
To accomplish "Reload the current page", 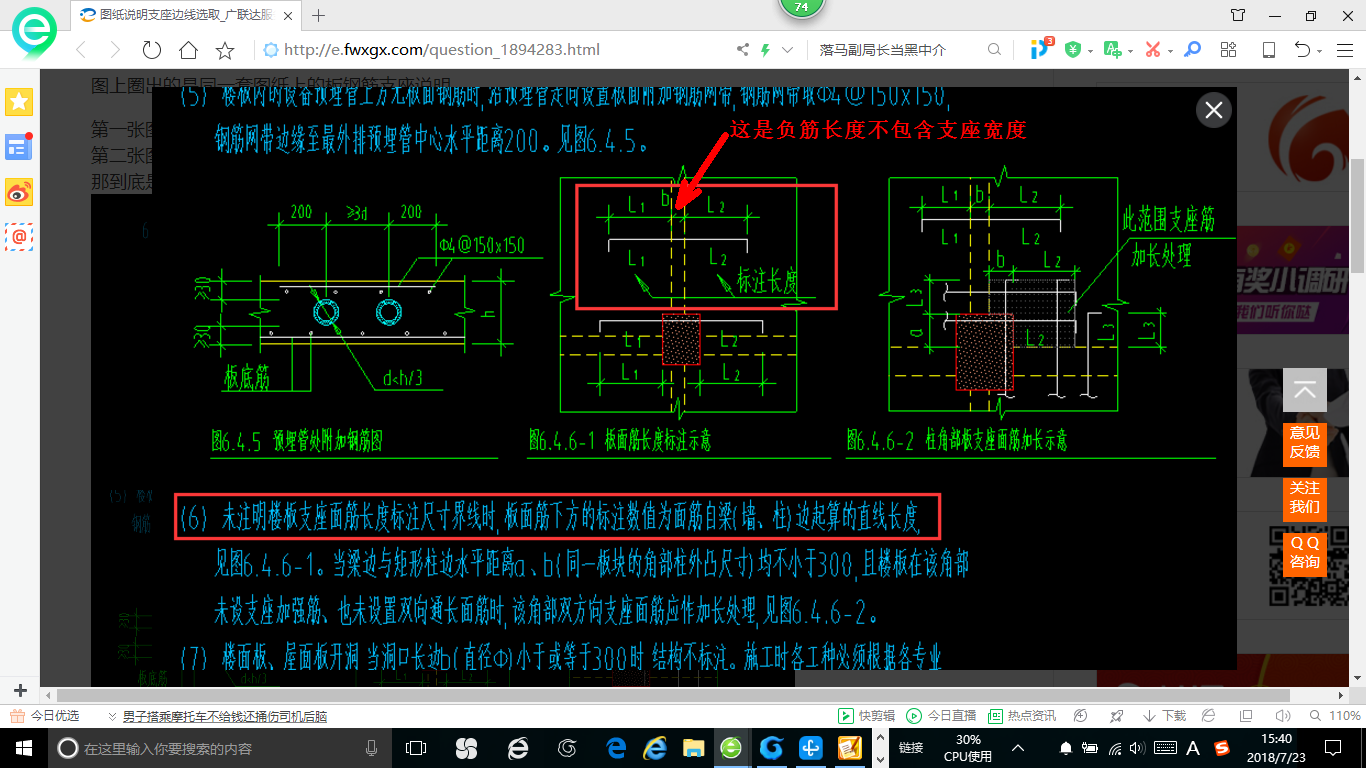I will [x=152, y=50].
